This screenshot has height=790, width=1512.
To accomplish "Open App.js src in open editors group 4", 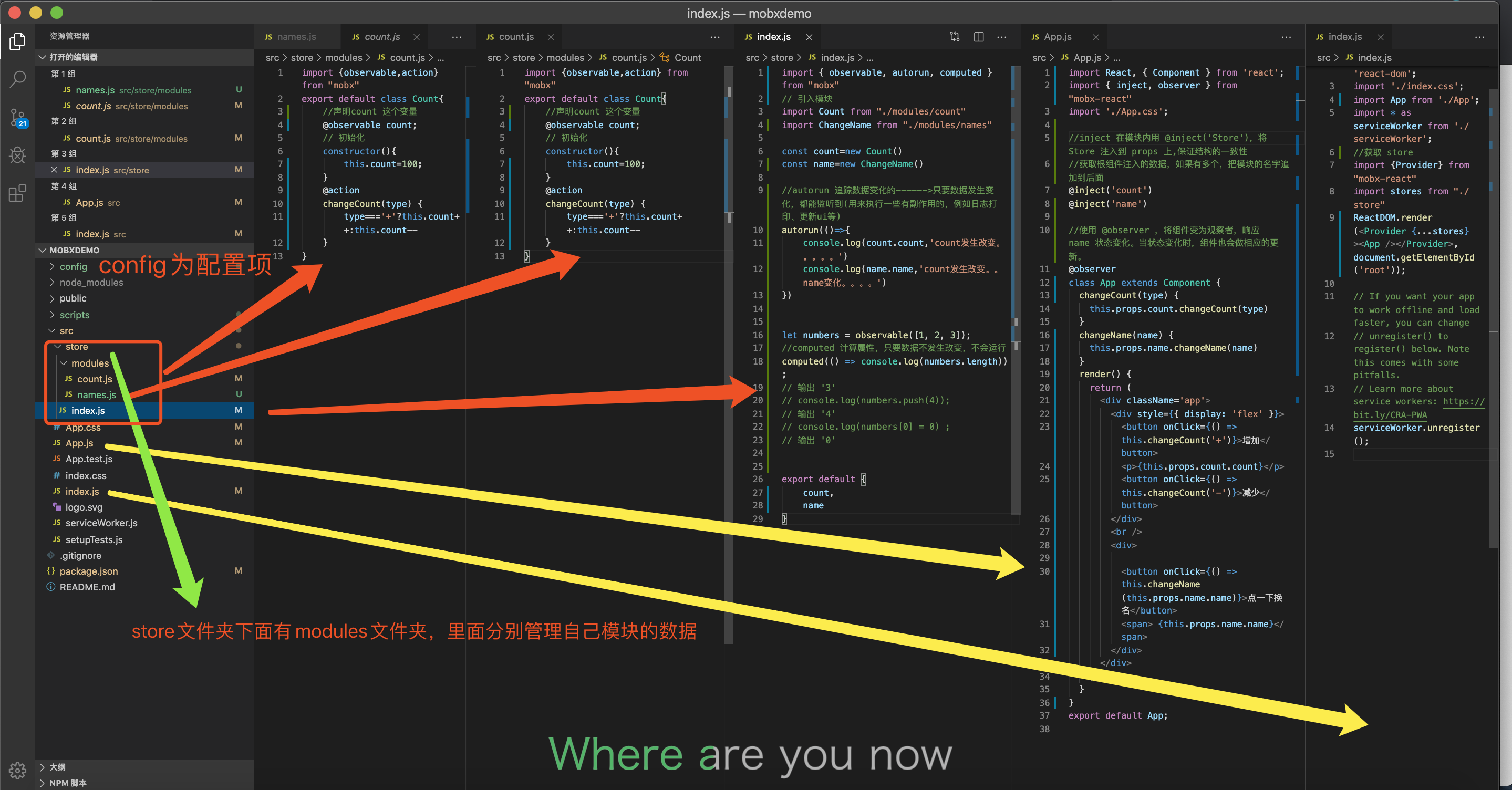I will pos(144,202).
